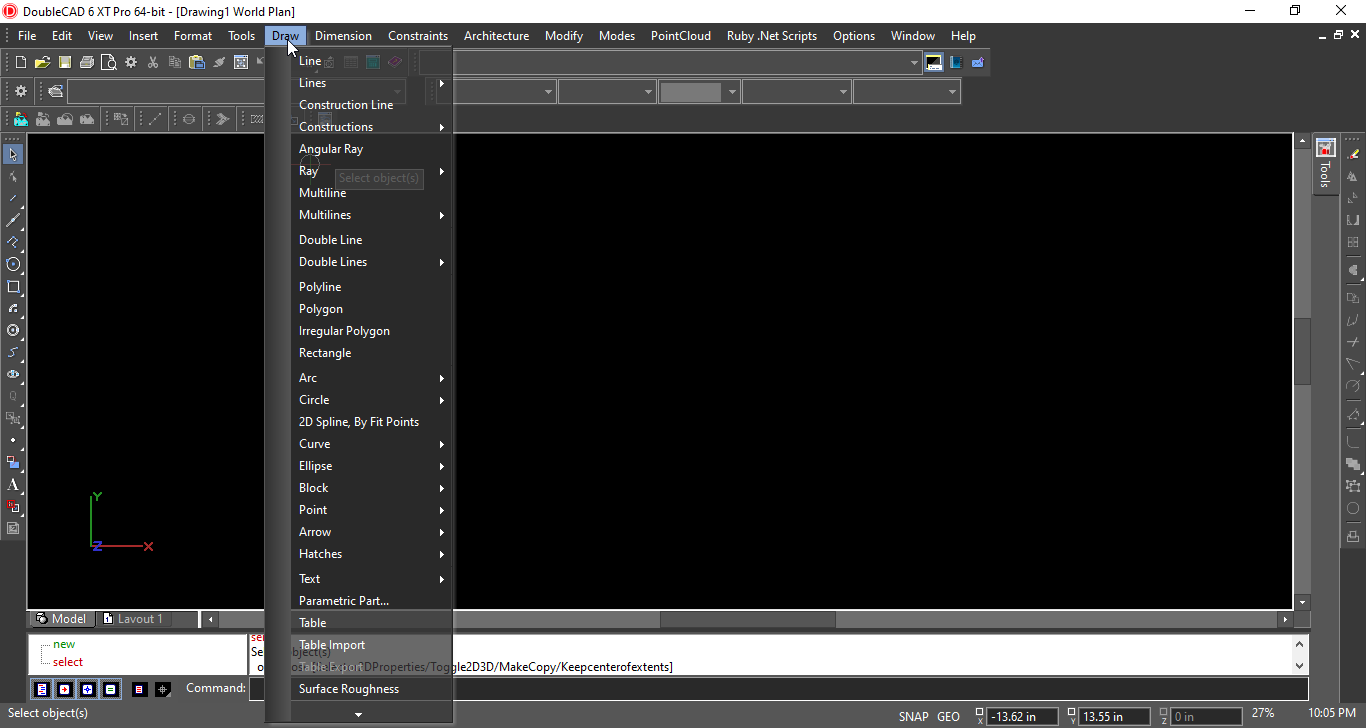Click the horizontal scrollbar thumb under the canvas

pyautogui.click(x=747, y=620)
